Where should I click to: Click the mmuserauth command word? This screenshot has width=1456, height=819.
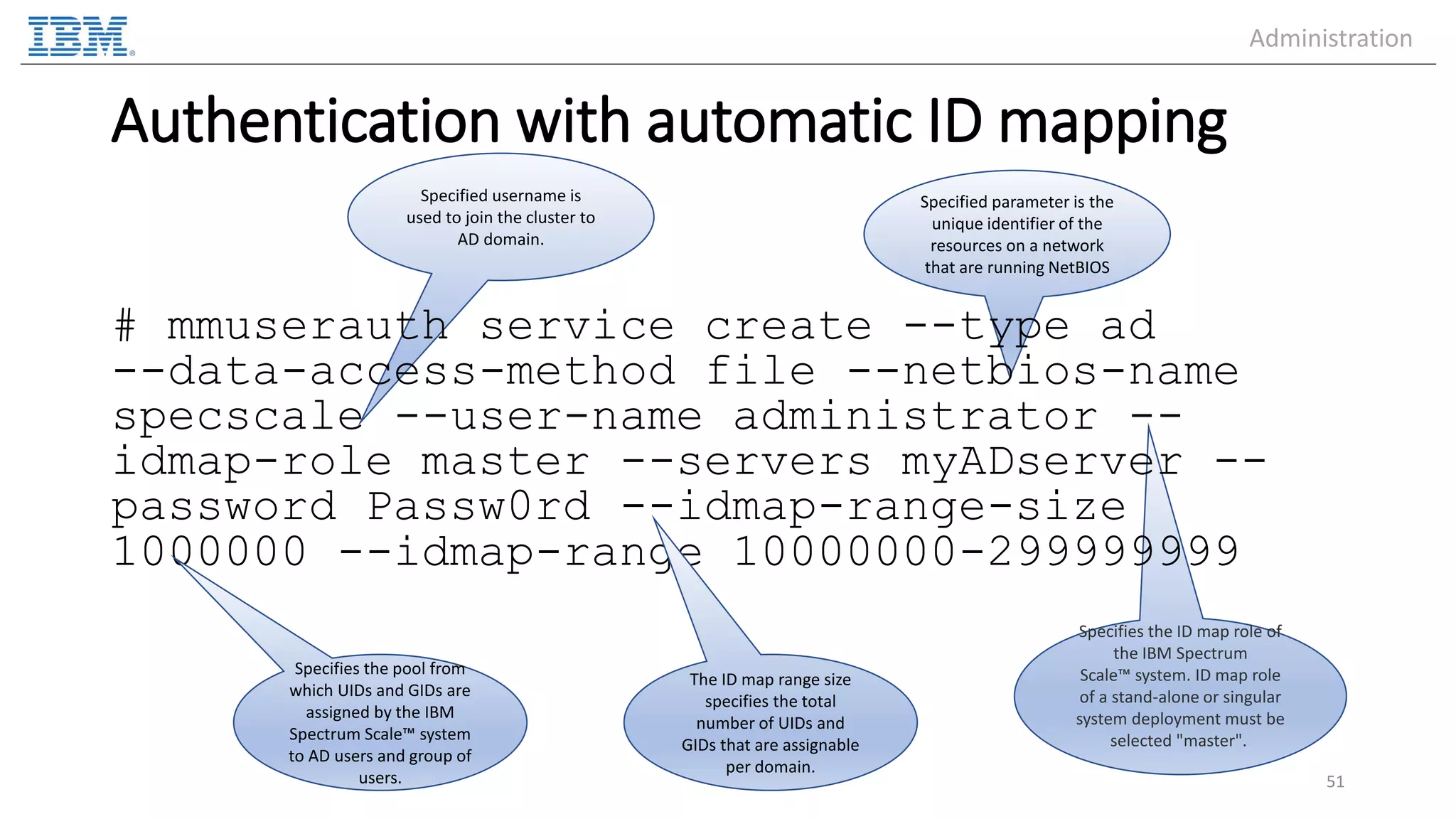(307, 326)
